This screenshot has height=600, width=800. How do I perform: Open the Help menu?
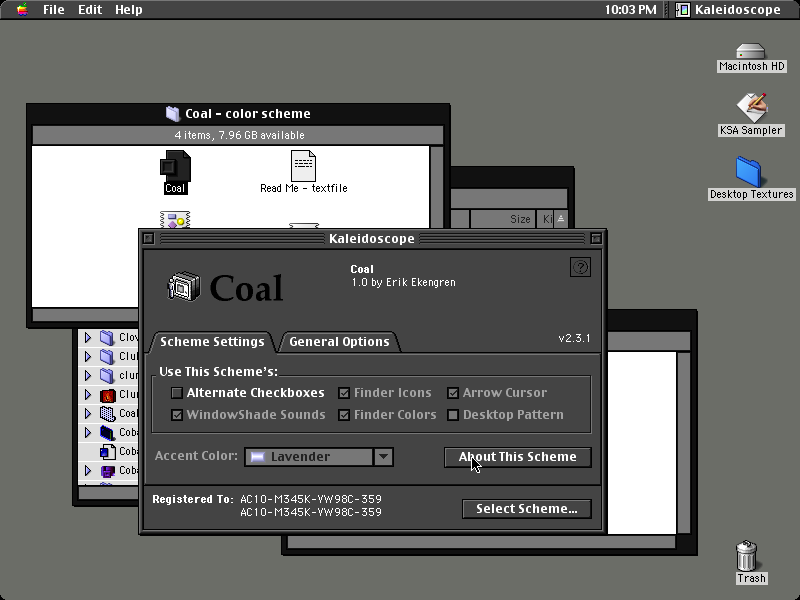click(x=129, y=10)
